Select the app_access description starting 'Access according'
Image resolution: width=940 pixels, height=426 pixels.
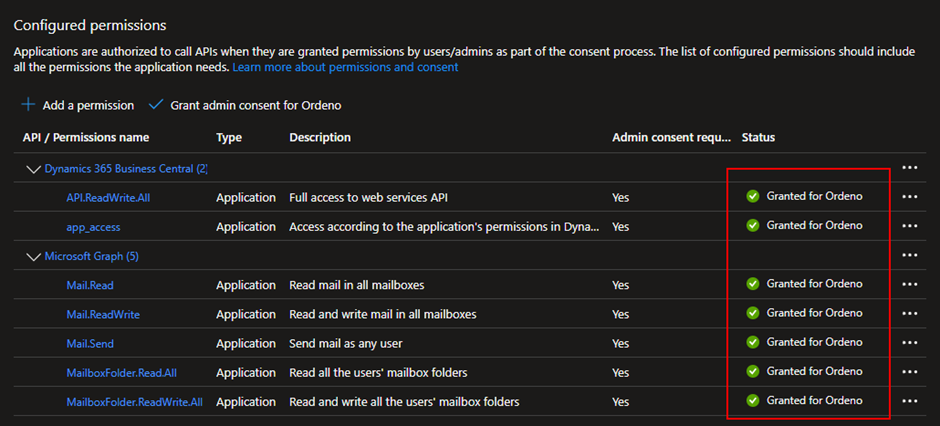444,227
